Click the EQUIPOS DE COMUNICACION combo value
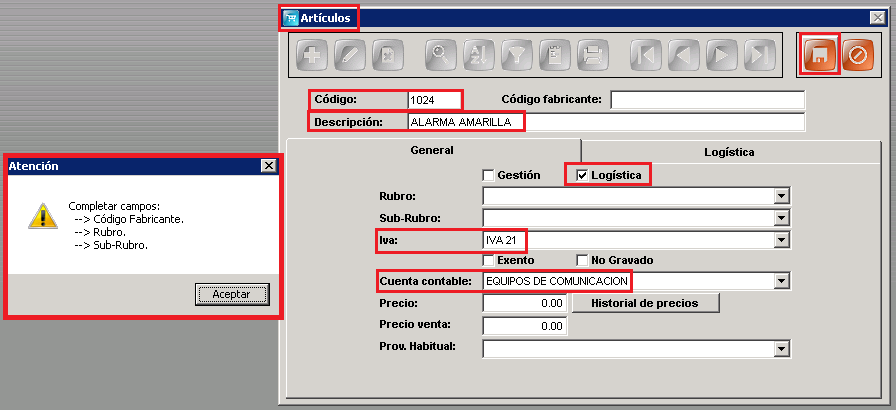 (x=557, y=281)
